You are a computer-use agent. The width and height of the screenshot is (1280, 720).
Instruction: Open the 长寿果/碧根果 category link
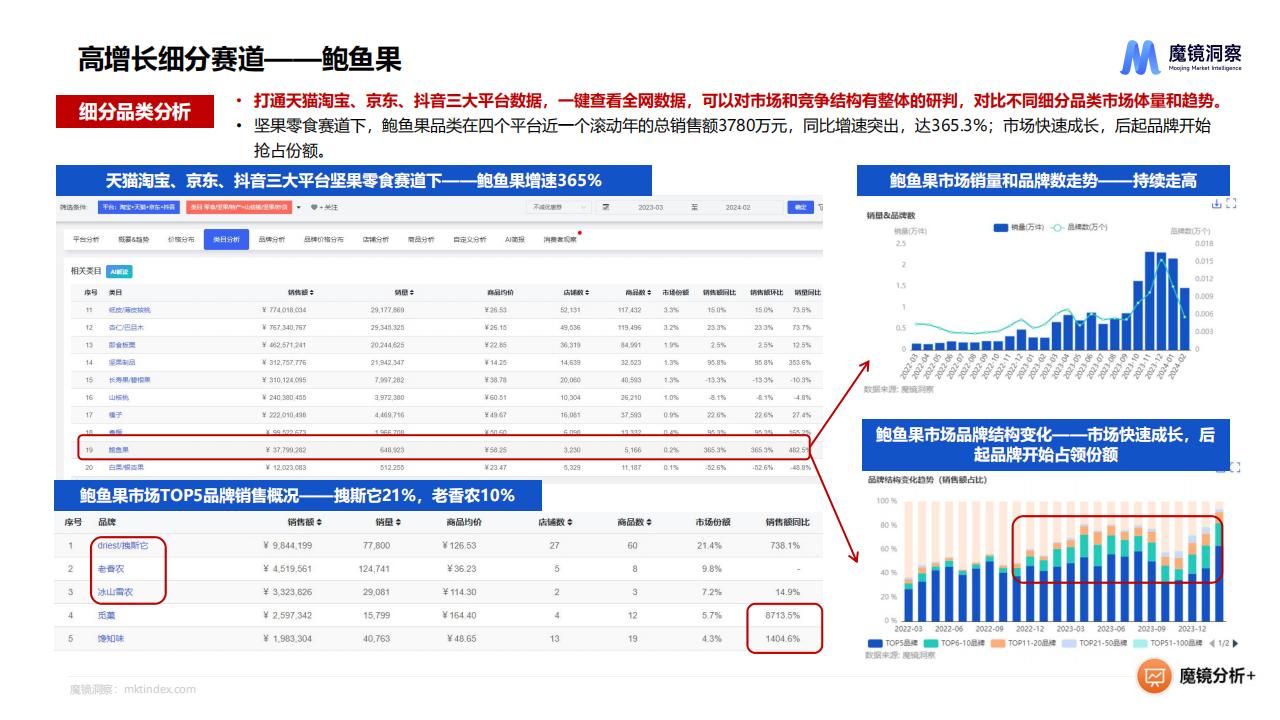(x=128, y=380)
